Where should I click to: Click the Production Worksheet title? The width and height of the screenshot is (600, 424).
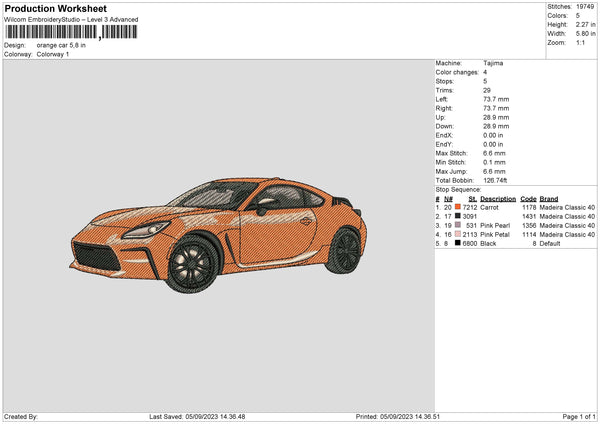tap(55, 8)
